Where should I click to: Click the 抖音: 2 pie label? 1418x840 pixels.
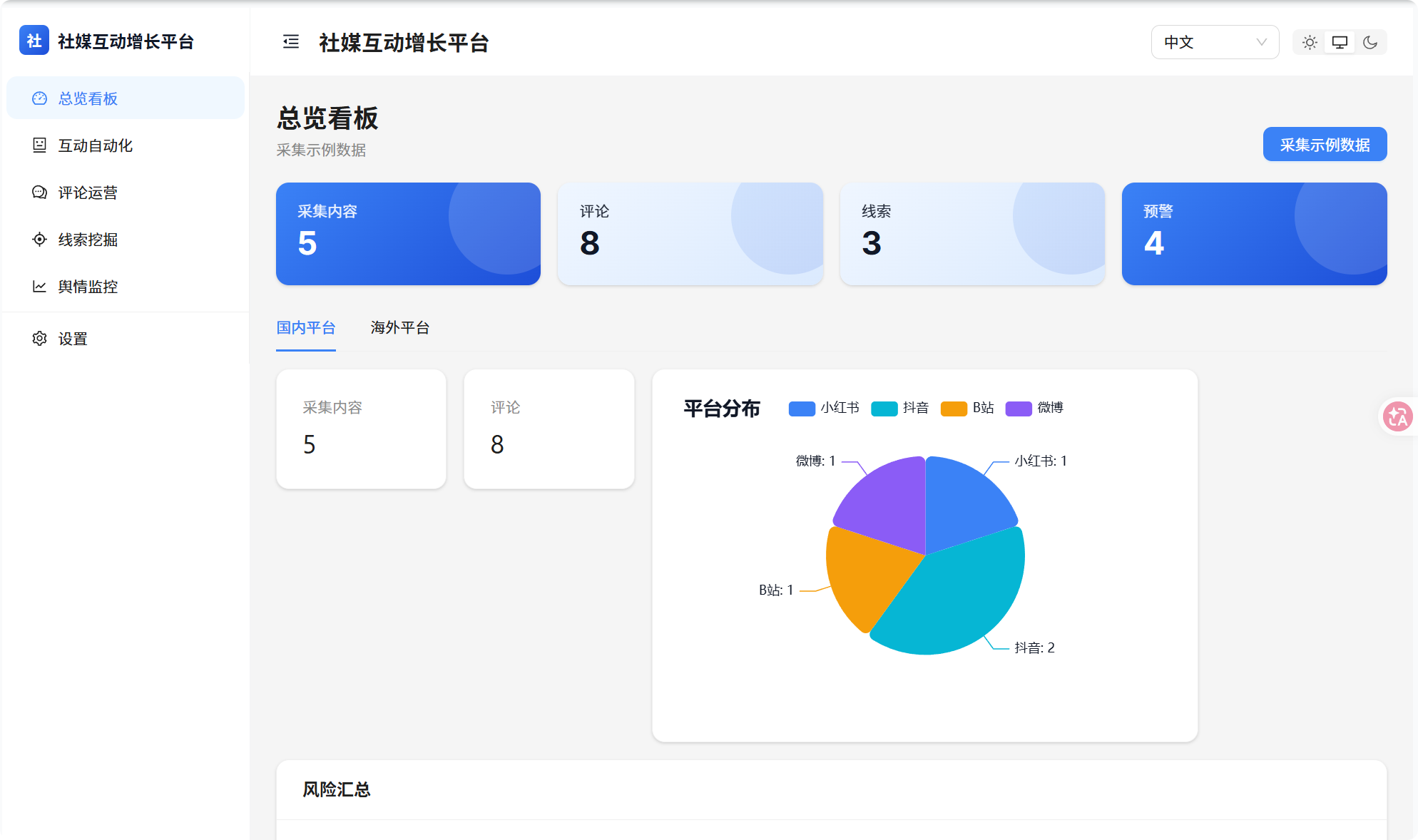coord(1034,647)
